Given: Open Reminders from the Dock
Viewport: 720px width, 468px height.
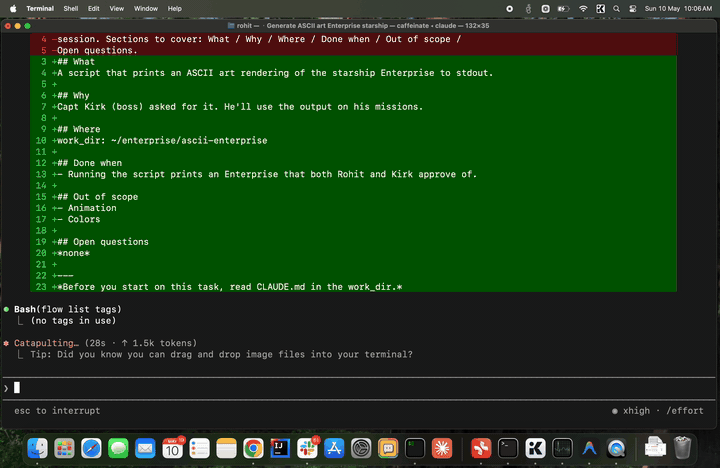Looking at the screenshot, I should (x=199, y=448).
